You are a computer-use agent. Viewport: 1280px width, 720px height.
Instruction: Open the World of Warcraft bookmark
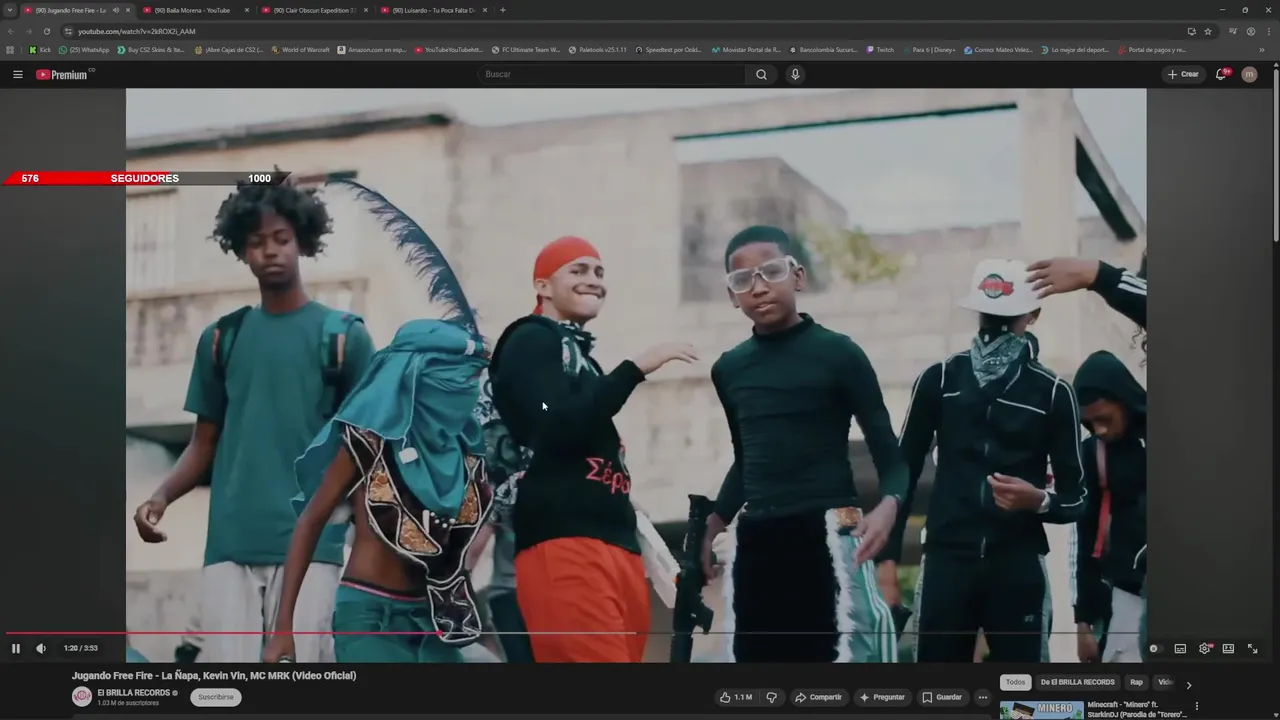[x=300, y=49]
